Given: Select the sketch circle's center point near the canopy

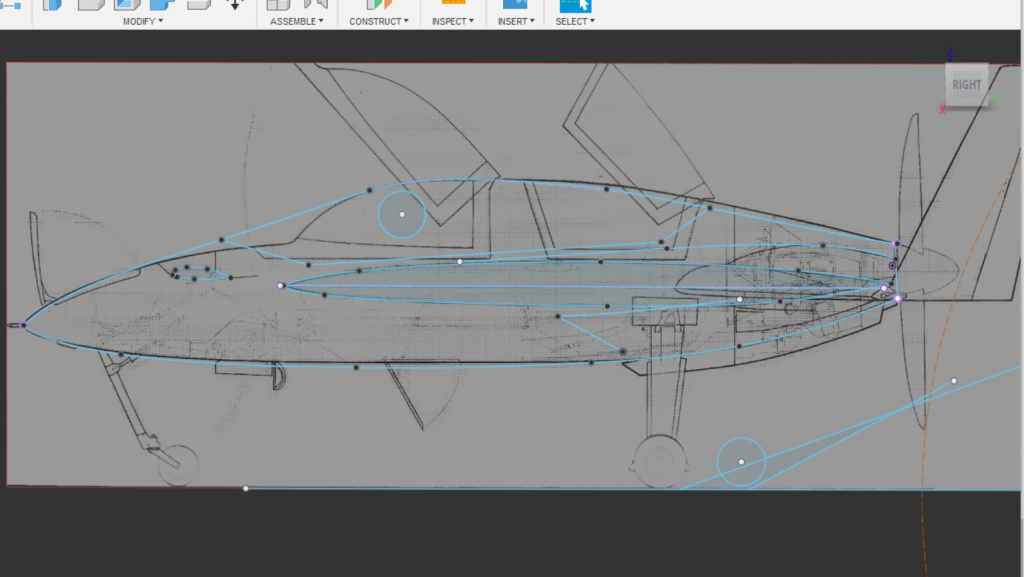Looking at the screenshot, I should (402, 214).
